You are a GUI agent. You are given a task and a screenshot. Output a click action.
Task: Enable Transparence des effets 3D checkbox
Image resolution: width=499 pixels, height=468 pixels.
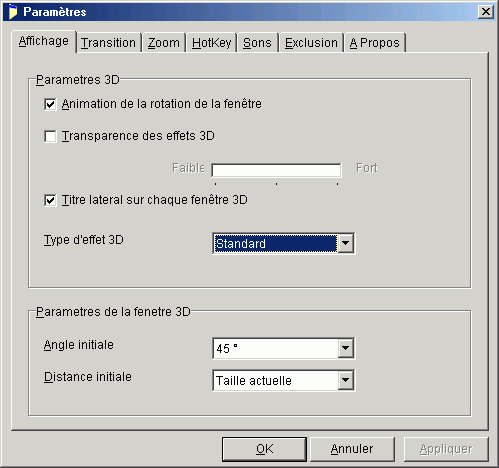[50, 136]
